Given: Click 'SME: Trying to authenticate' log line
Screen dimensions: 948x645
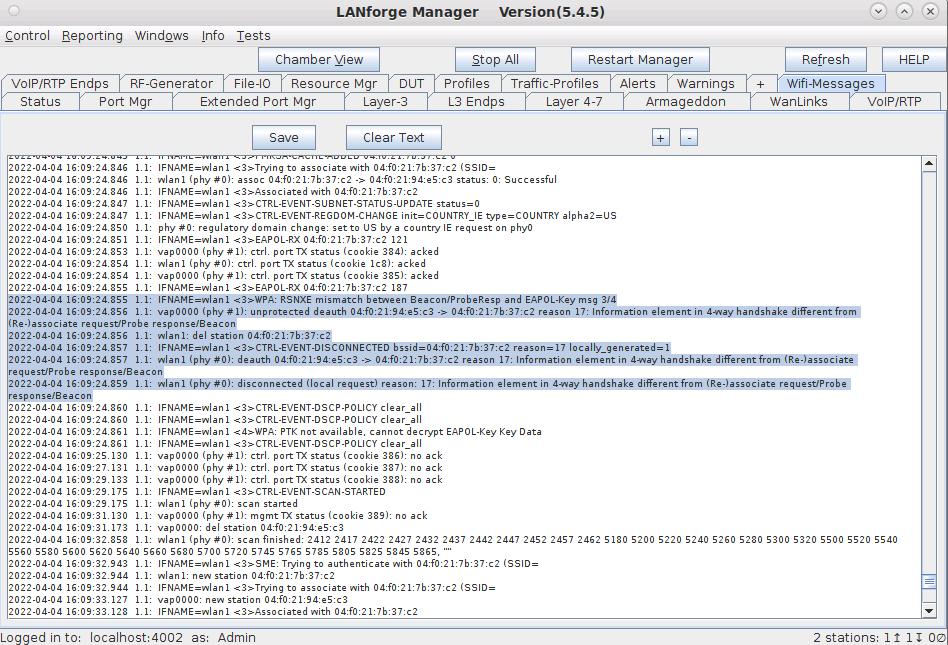Looking at the screenshot, I should click(273, 563).
